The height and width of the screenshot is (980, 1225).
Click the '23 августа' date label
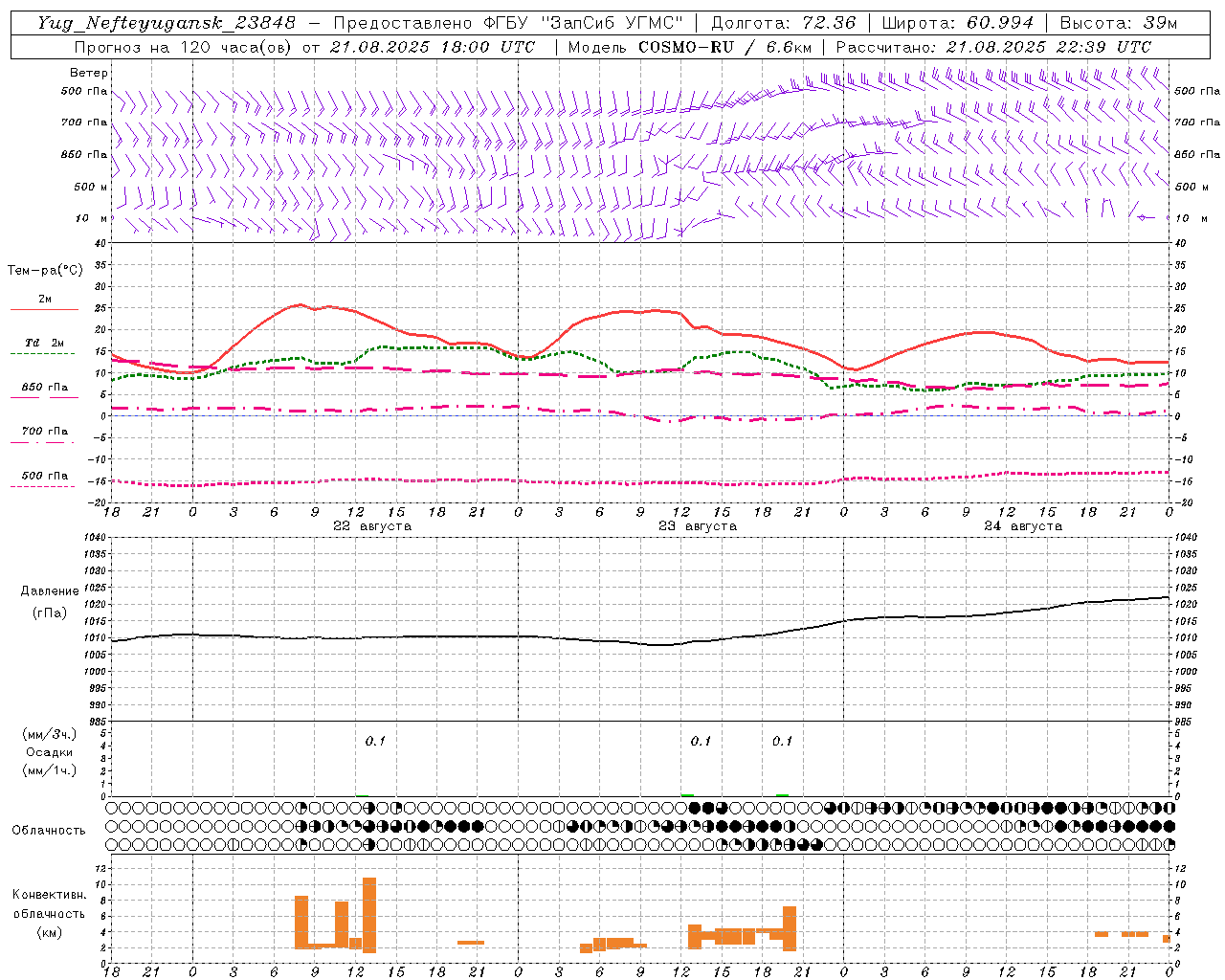coord(698,526)
